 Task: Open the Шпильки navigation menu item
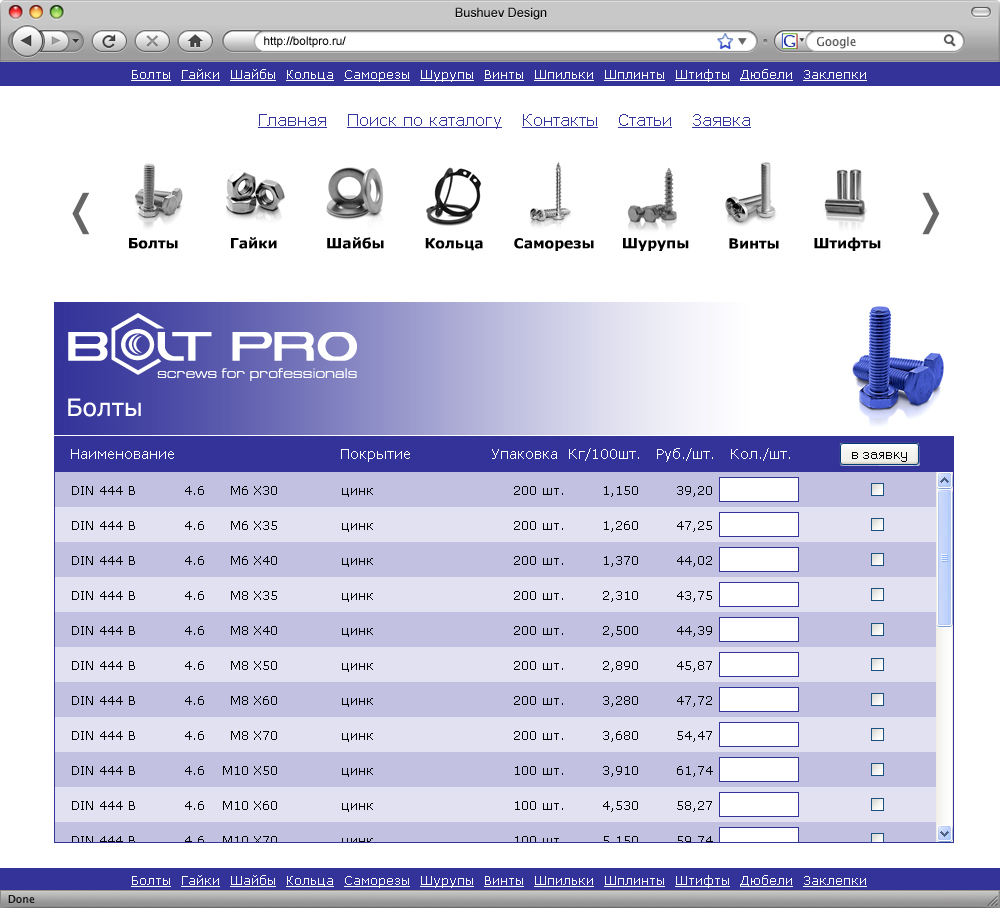click(x=563, y=74)
